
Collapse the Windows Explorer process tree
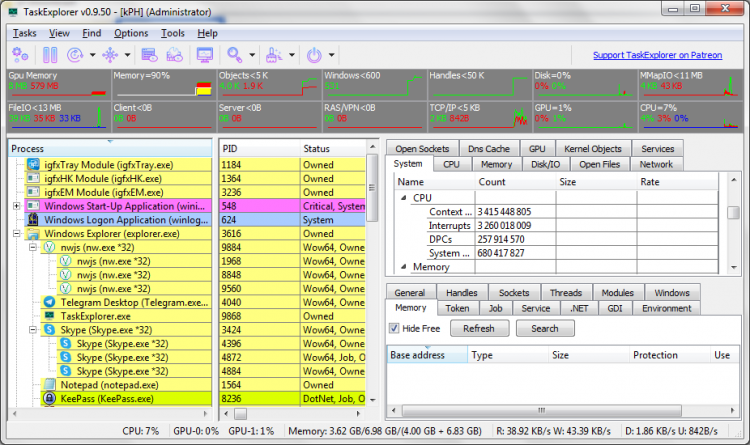pyautogui.click(x=17, y=234)
